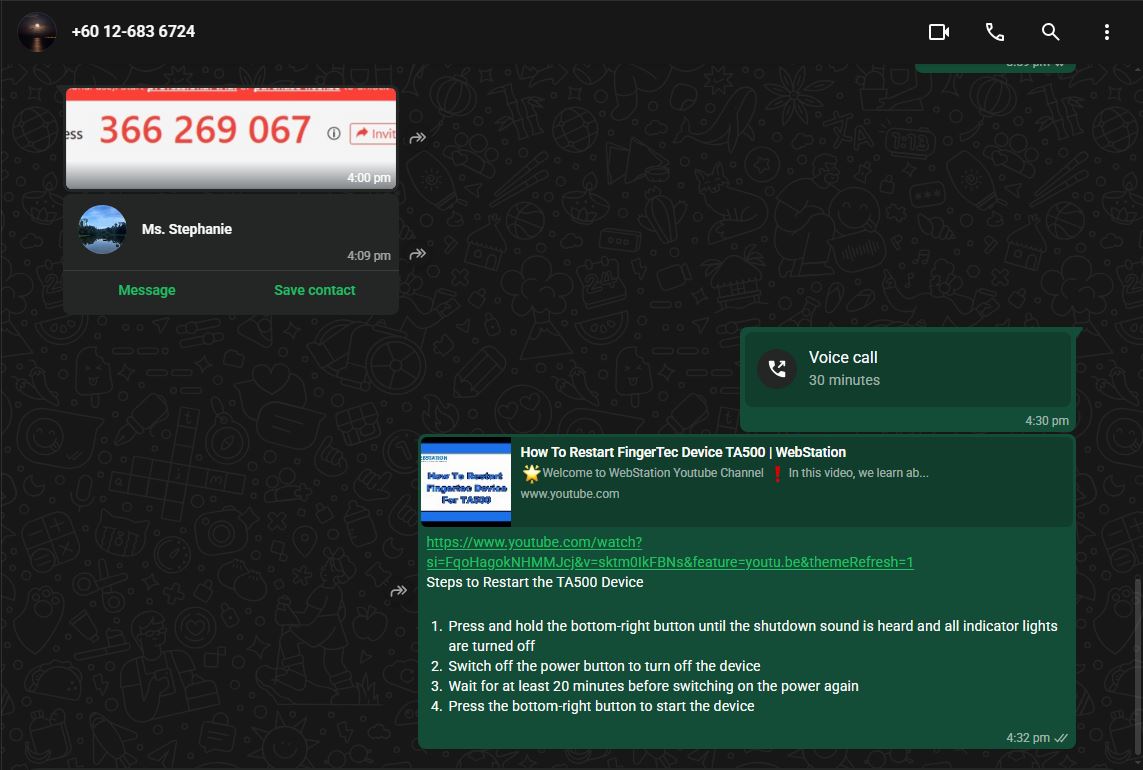Start a voice call via phone icon
The height and width of the screenshot is (770, 1143).
click(995, 32)
